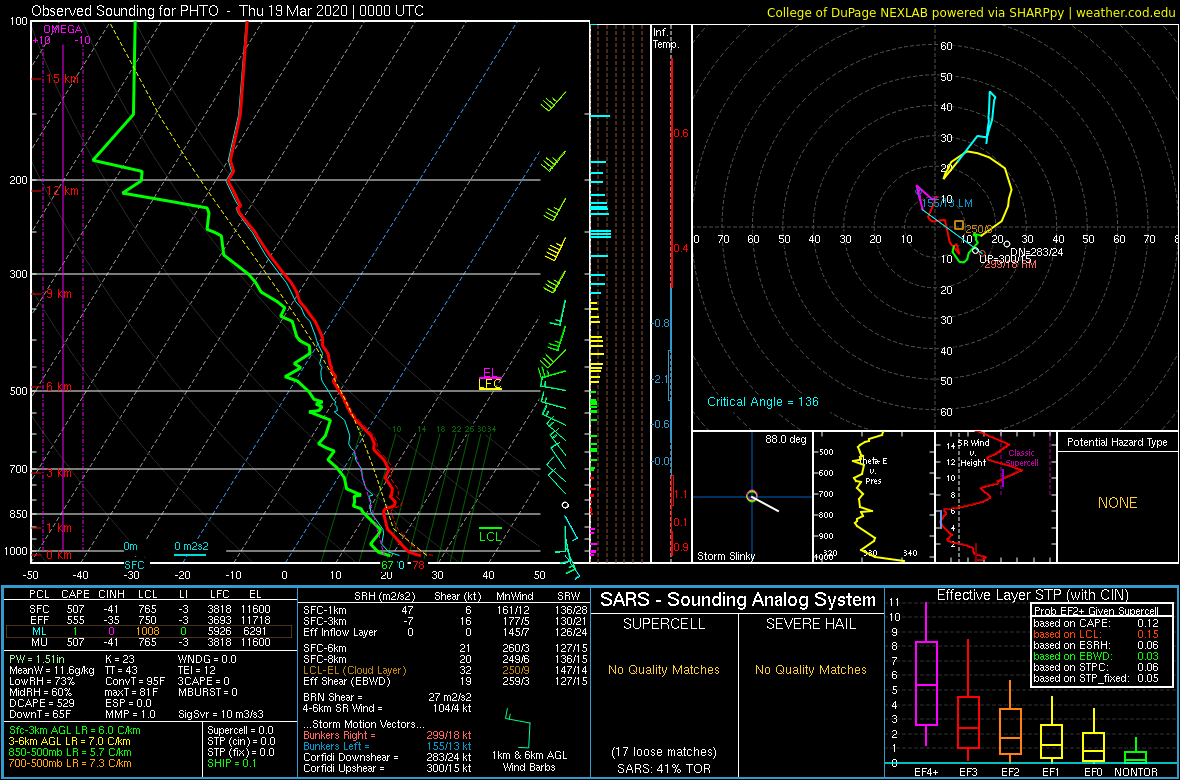Click the red based on LCL: 0.15 entry
The height and width of the screenshot is (780, 1180).
click(x=1096, y=635)
